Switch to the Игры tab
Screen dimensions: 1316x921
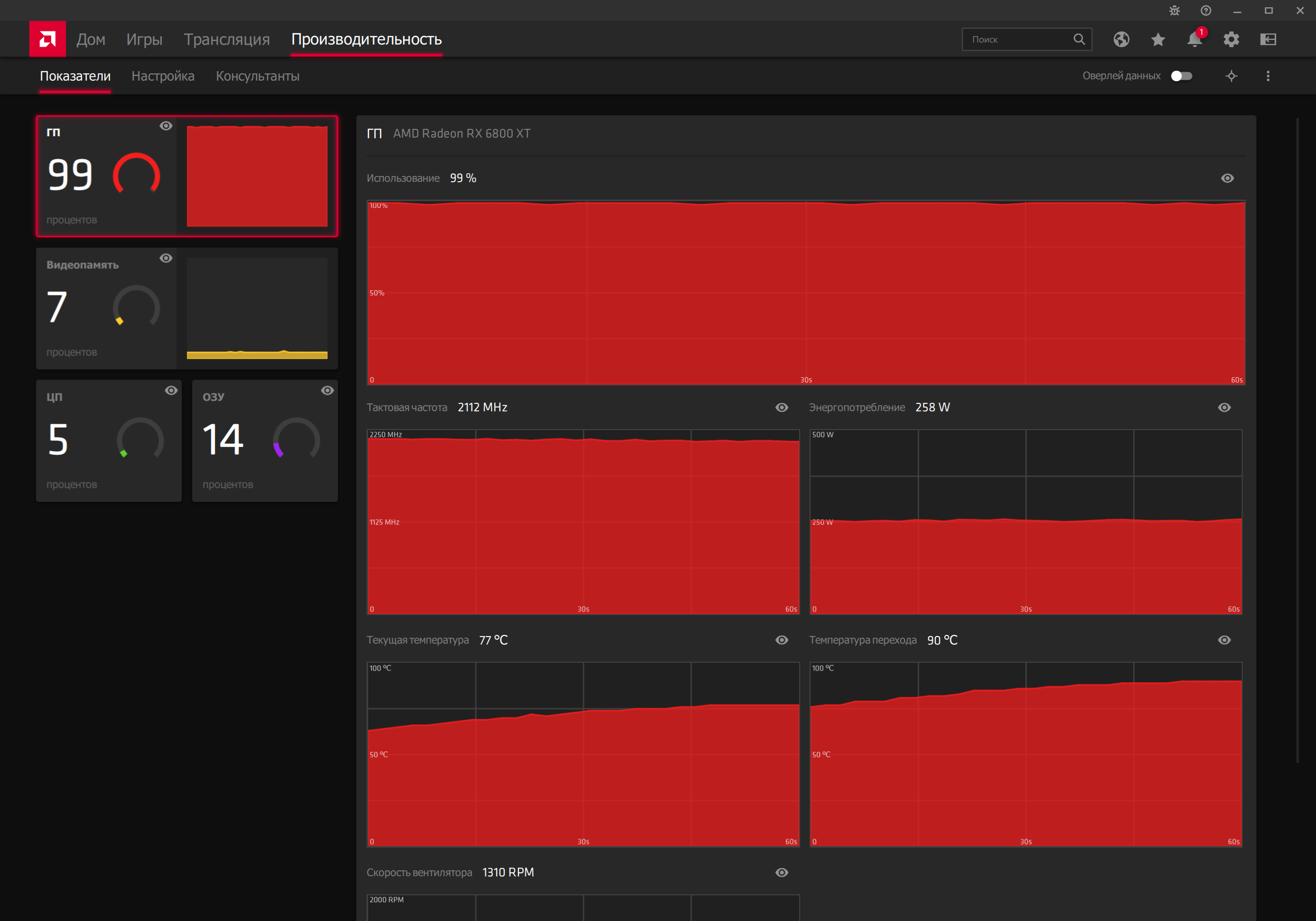point(144,39)
